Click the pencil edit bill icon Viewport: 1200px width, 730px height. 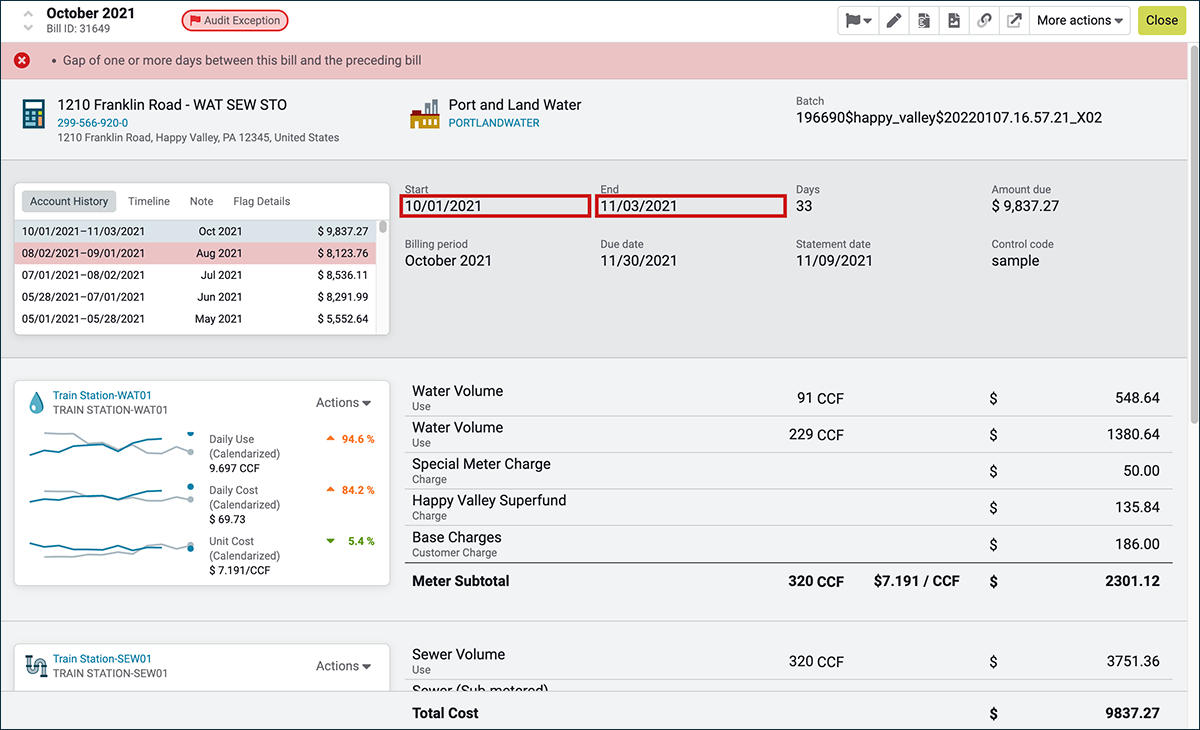click(x=894, y=20)
